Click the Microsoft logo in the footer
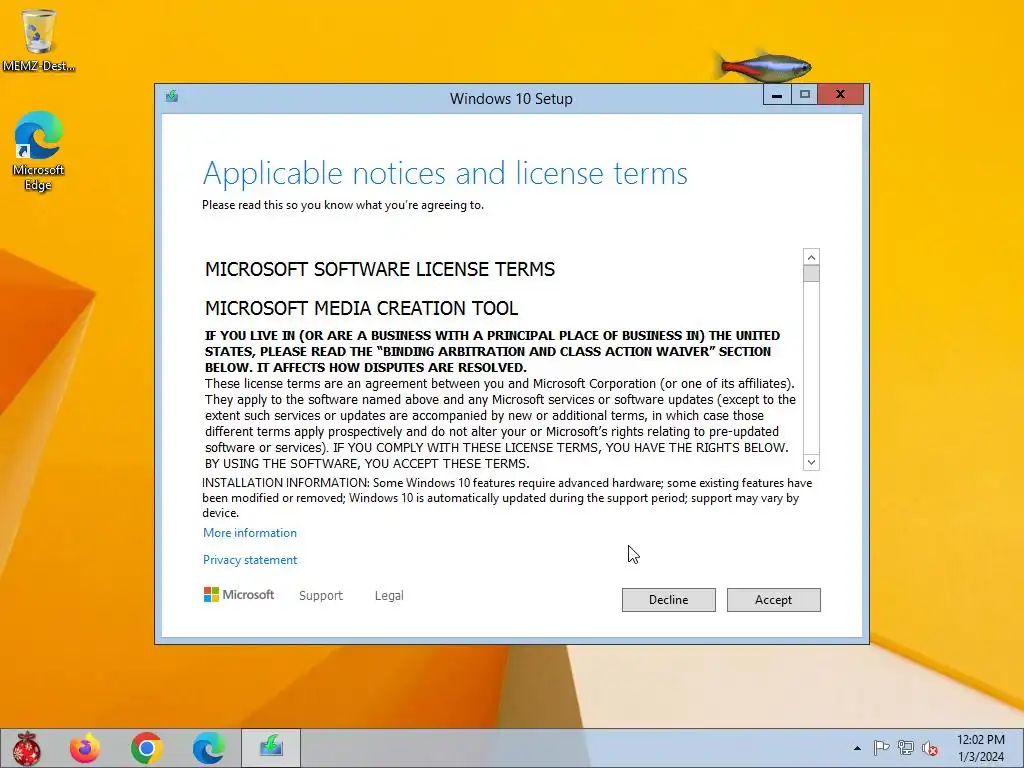1024x768 pixels. pyautogui.click(x=239, y=595)
